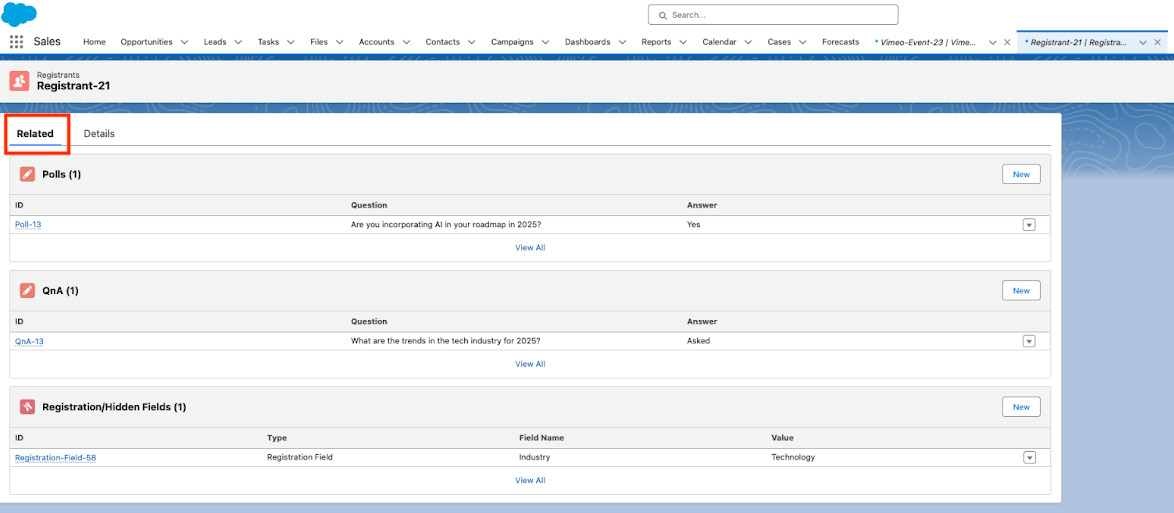Viewport: 1174px width, 513px height.
Task: Open the Reports nav item
Action: point(657,42)
